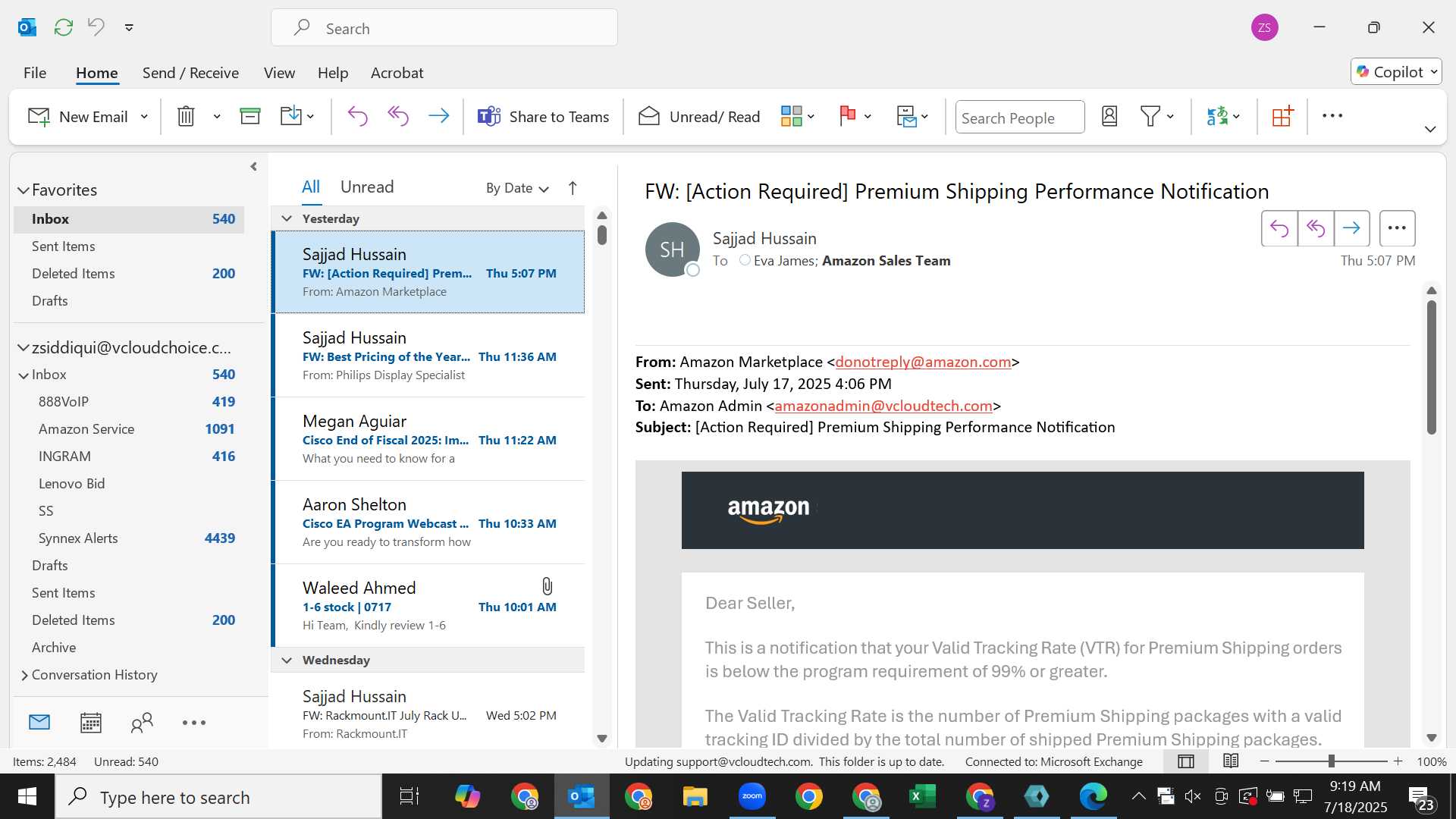Open the File menu

tap(35, 73)
